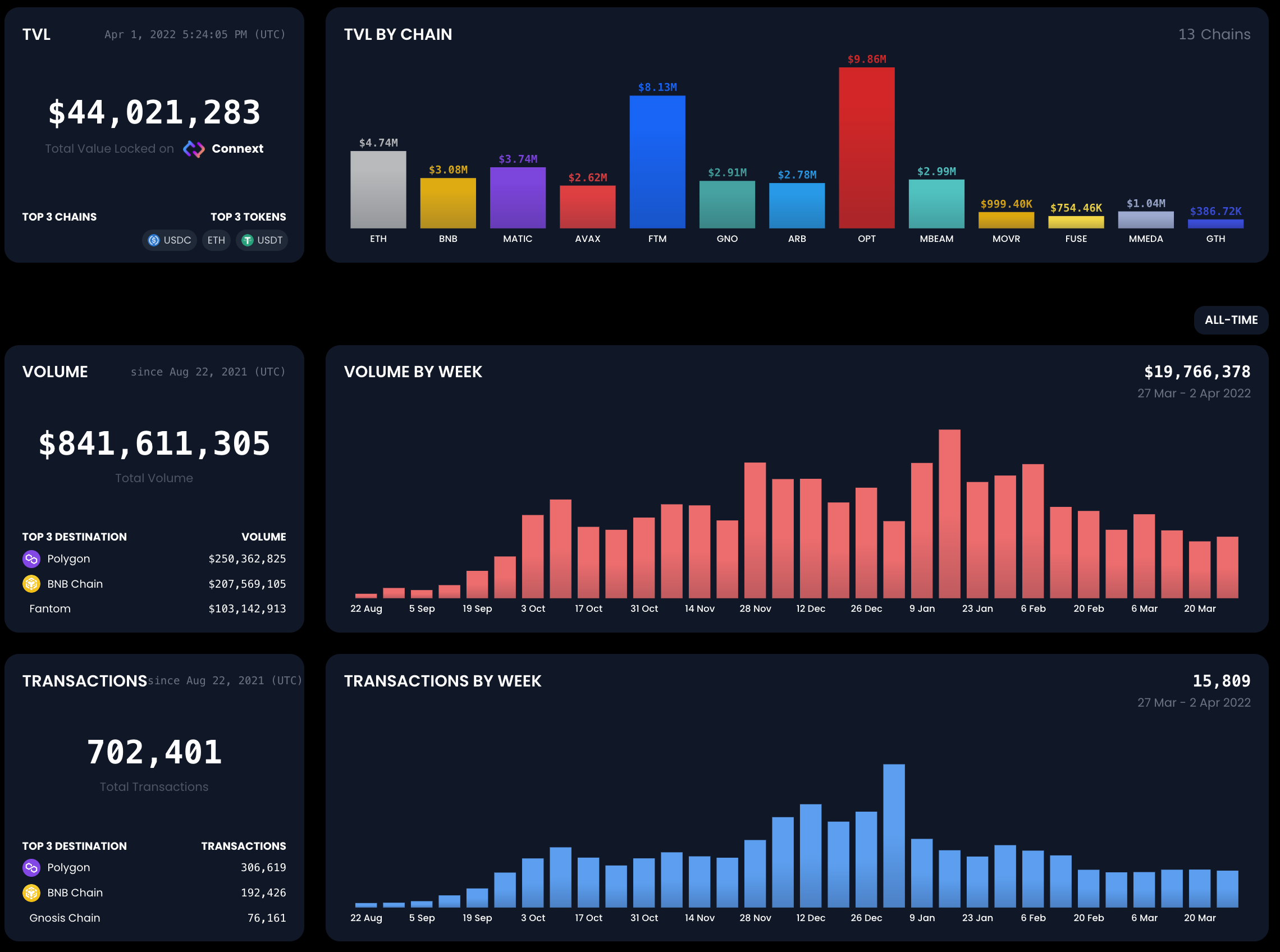Click the FTM blue bar
1280x952 pixels.
pyautogui.click(x=657, y=162)
